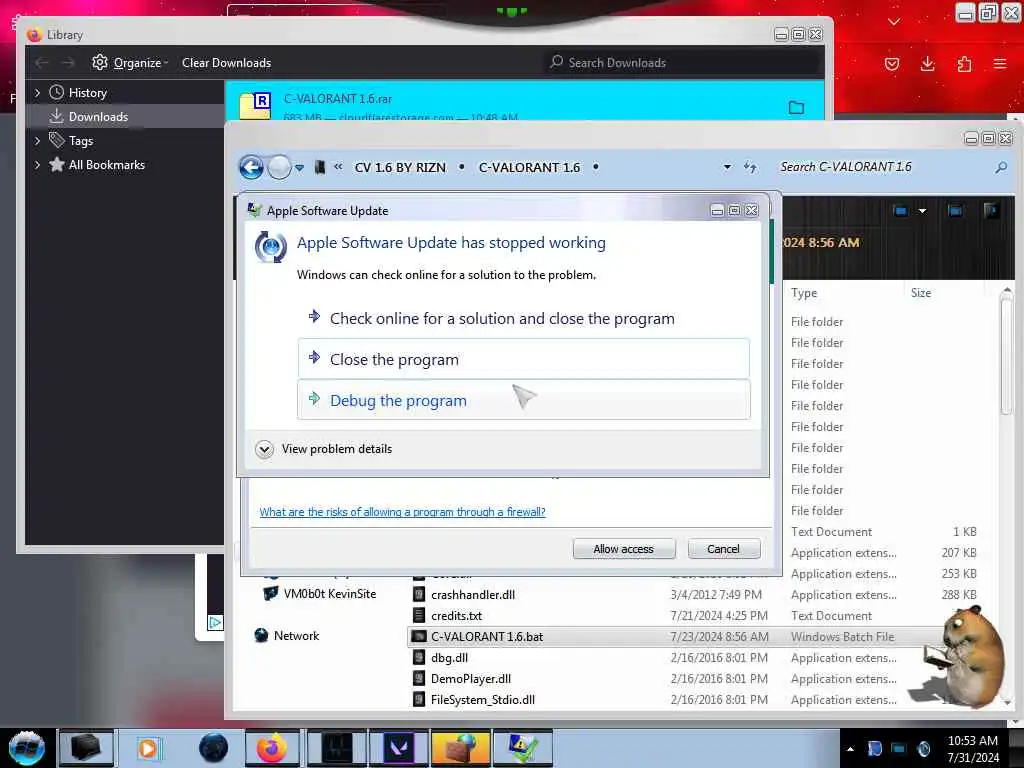Open dark globe icon on taskbar
Image resolution: width=1024 pixels, height=768 pixels.
214,748
